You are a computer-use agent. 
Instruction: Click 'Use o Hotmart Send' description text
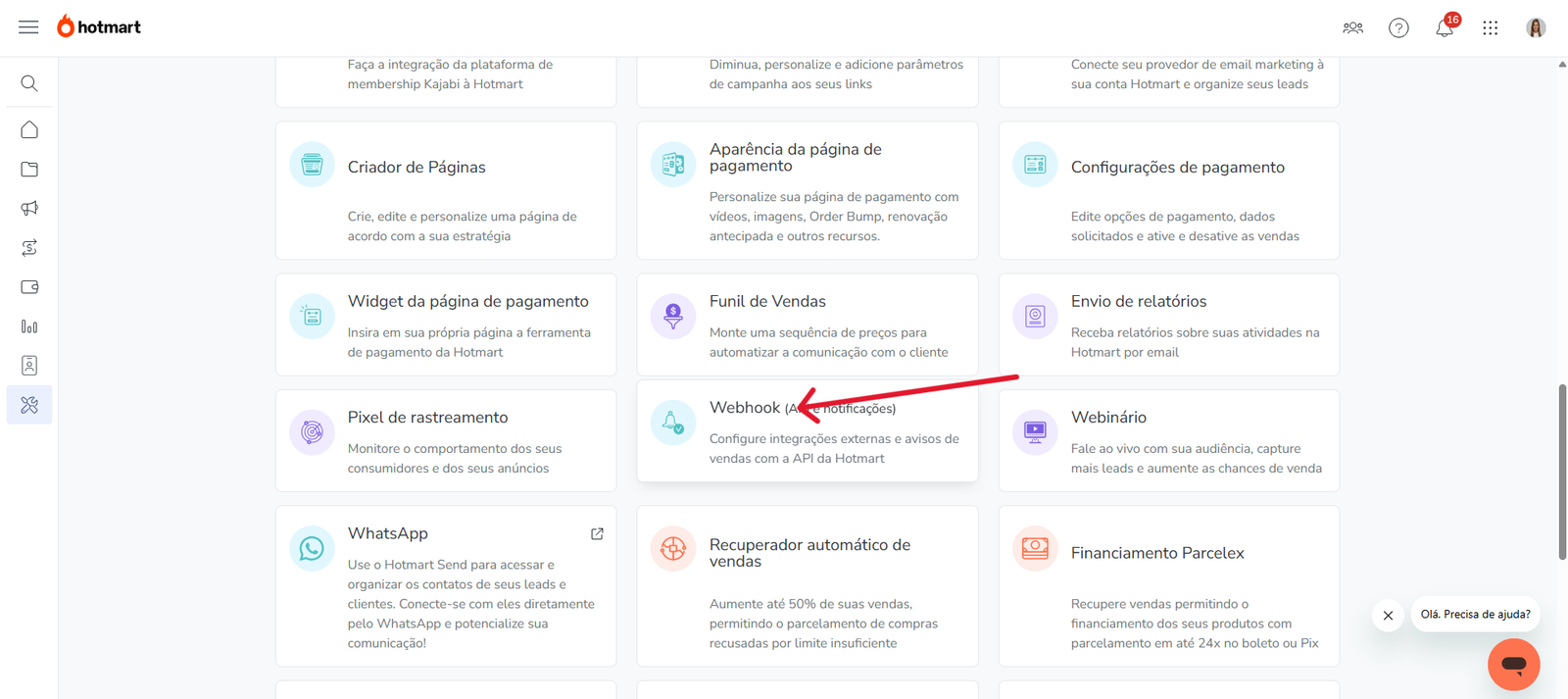[x=470, y=604]
